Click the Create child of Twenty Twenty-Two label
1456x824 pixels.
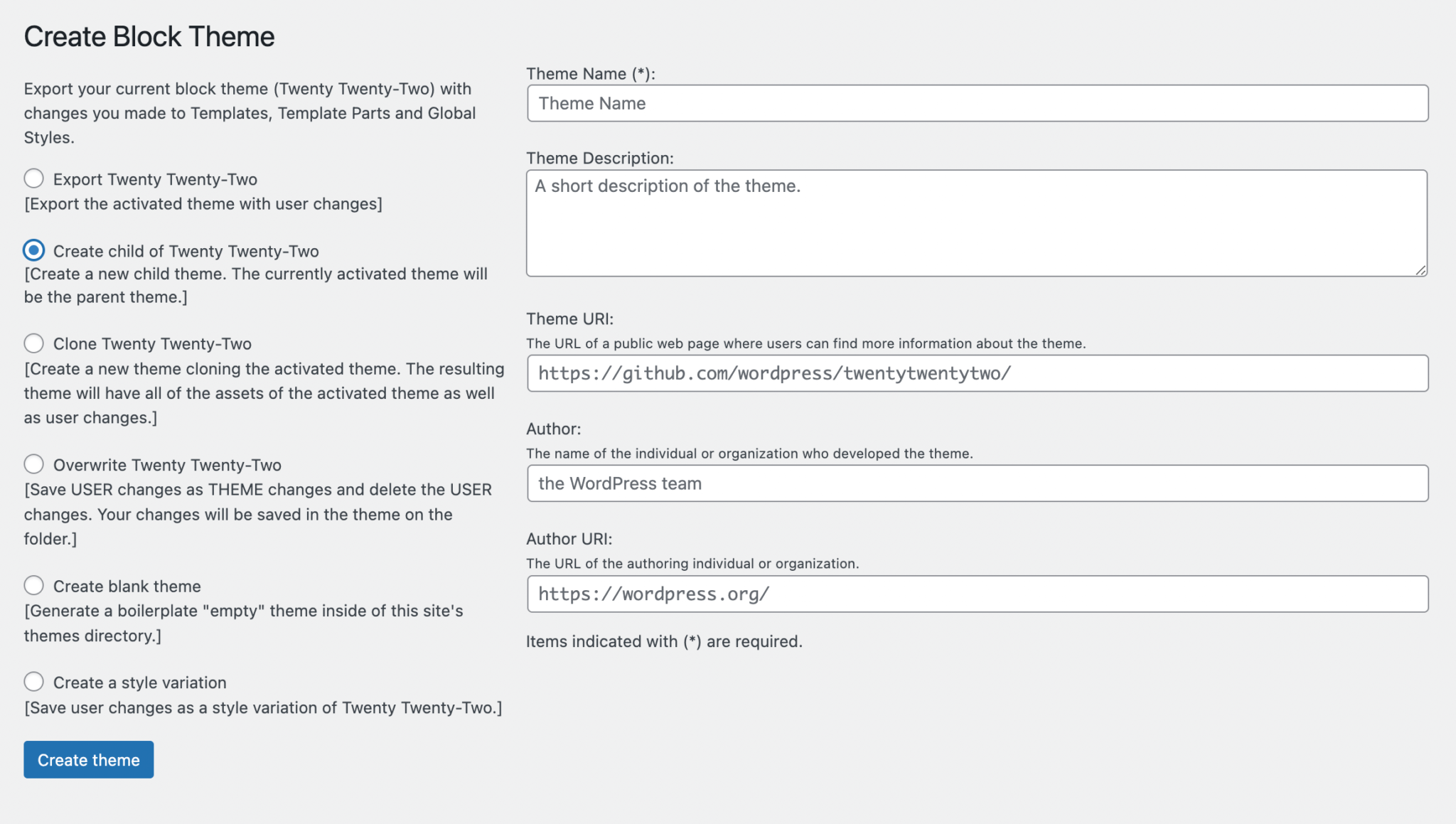click(186, 252)
